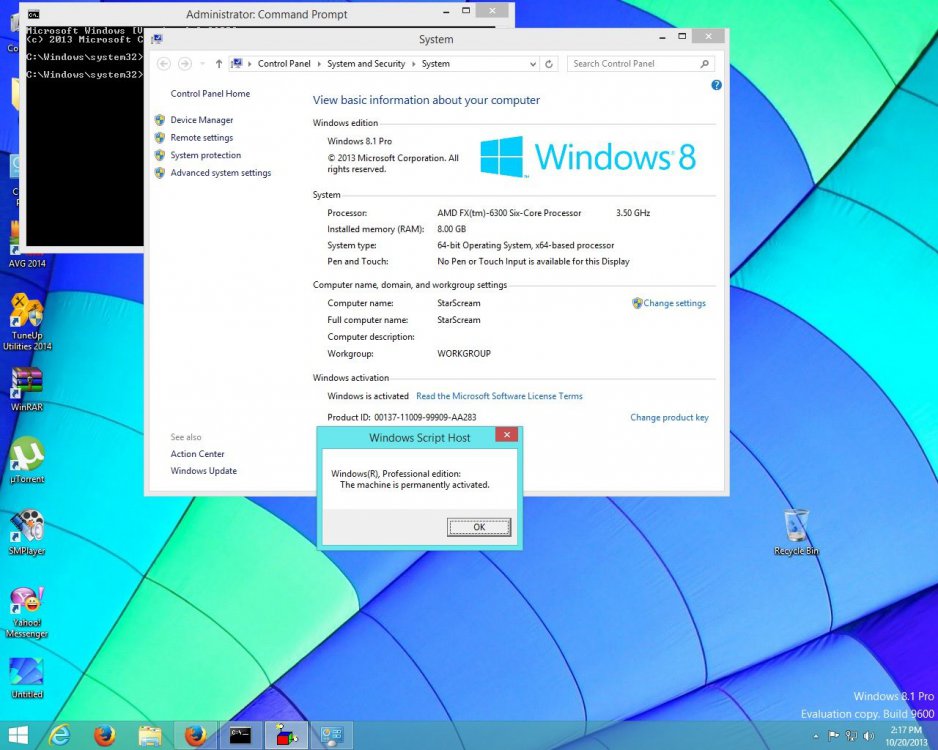The height and width of the screenshot is (750, 938).
Task: Open AVG 2014 desktop shortcut
Action: [x=26, y=246]
